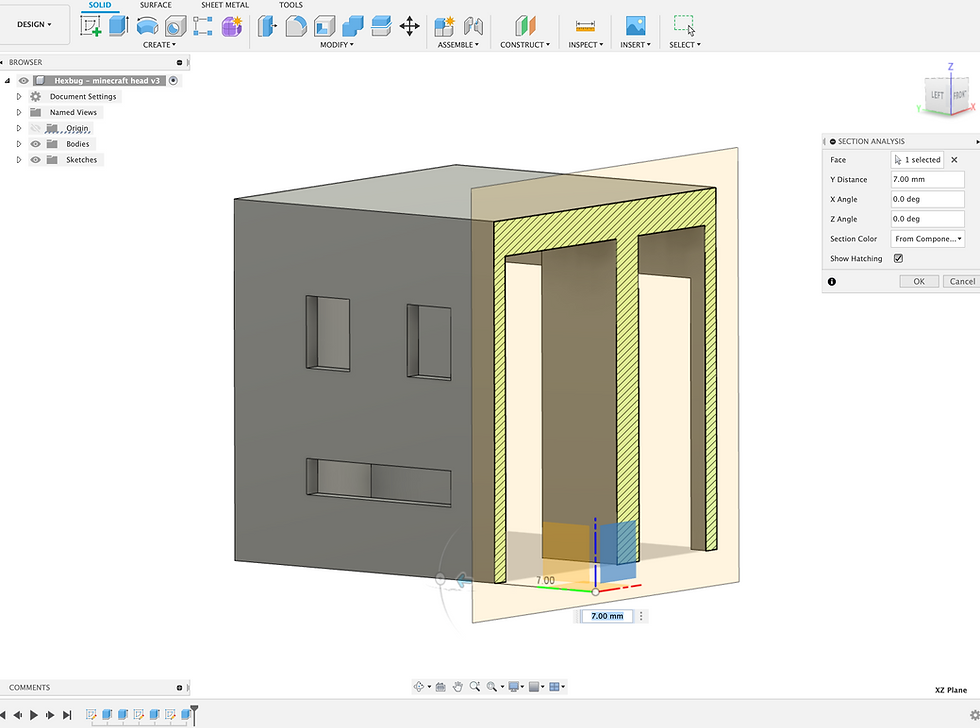
Task: Open the Modify dropdown menu
Action: 336,44
